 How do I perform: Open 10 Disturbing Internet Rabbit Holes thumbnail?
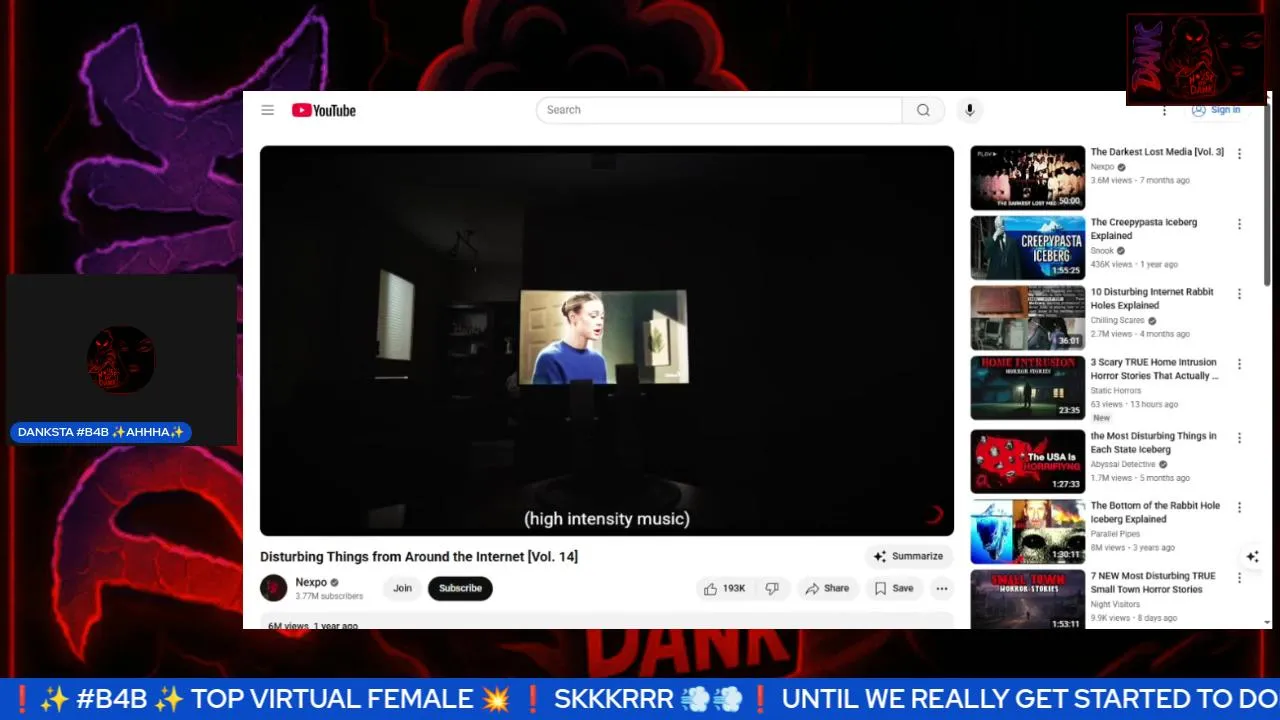point(1027,318)
